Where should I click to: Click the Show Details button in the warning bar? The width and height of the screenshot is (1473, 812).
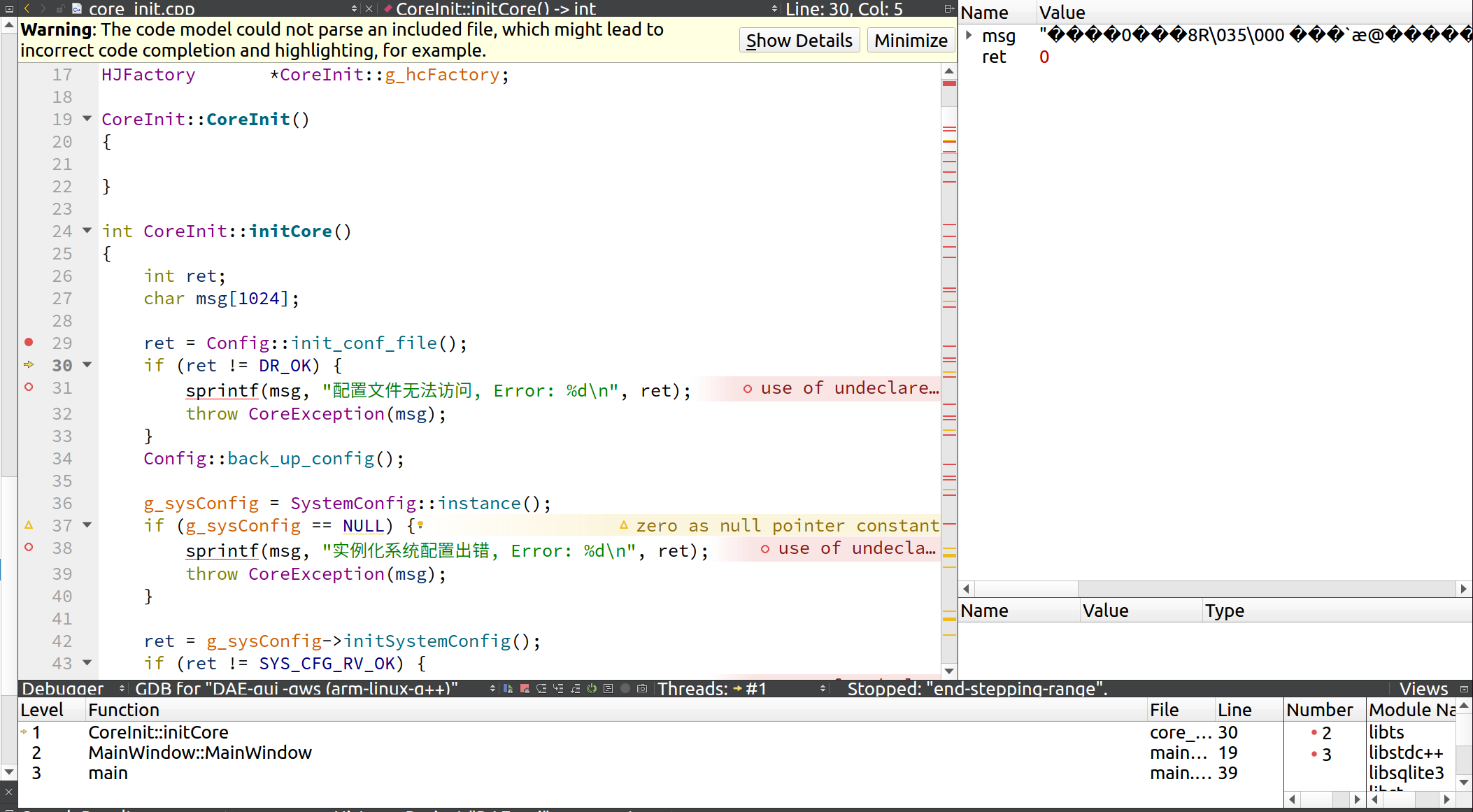[x=799, y=40]
